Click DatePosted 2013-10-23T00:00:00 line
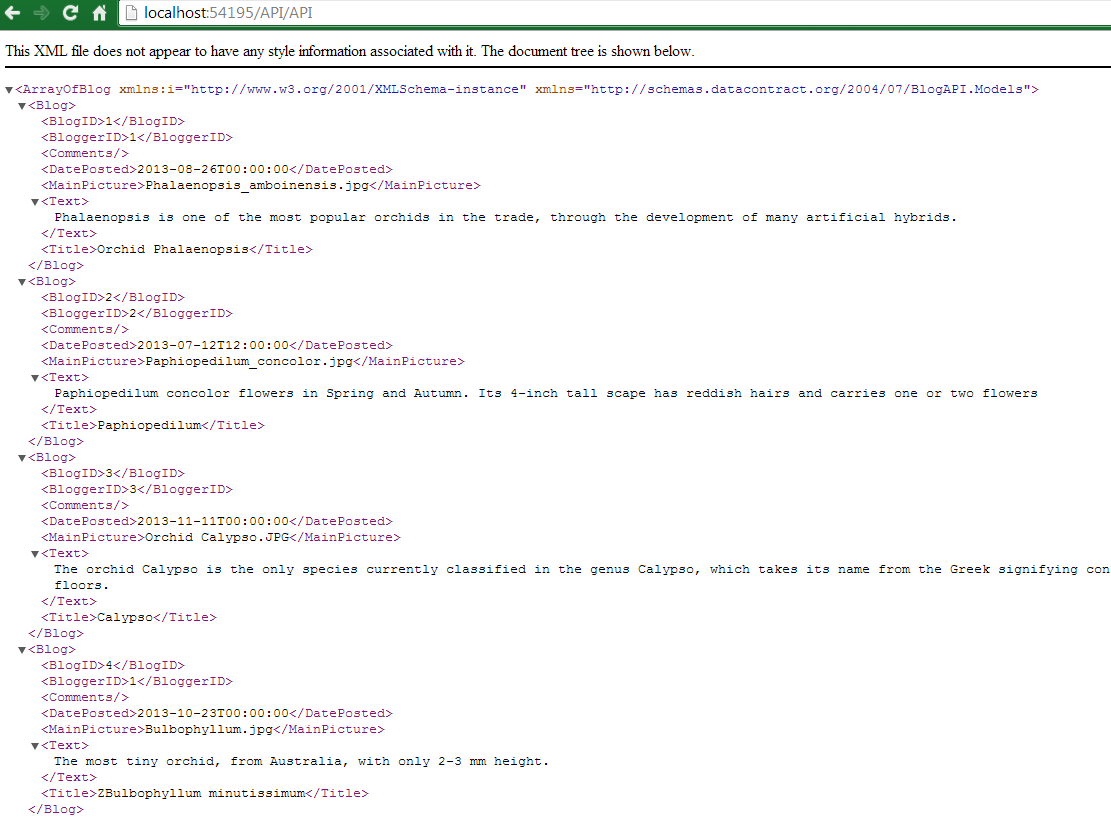This screenshot has width=1111, height=817. [x=217, y=714]
